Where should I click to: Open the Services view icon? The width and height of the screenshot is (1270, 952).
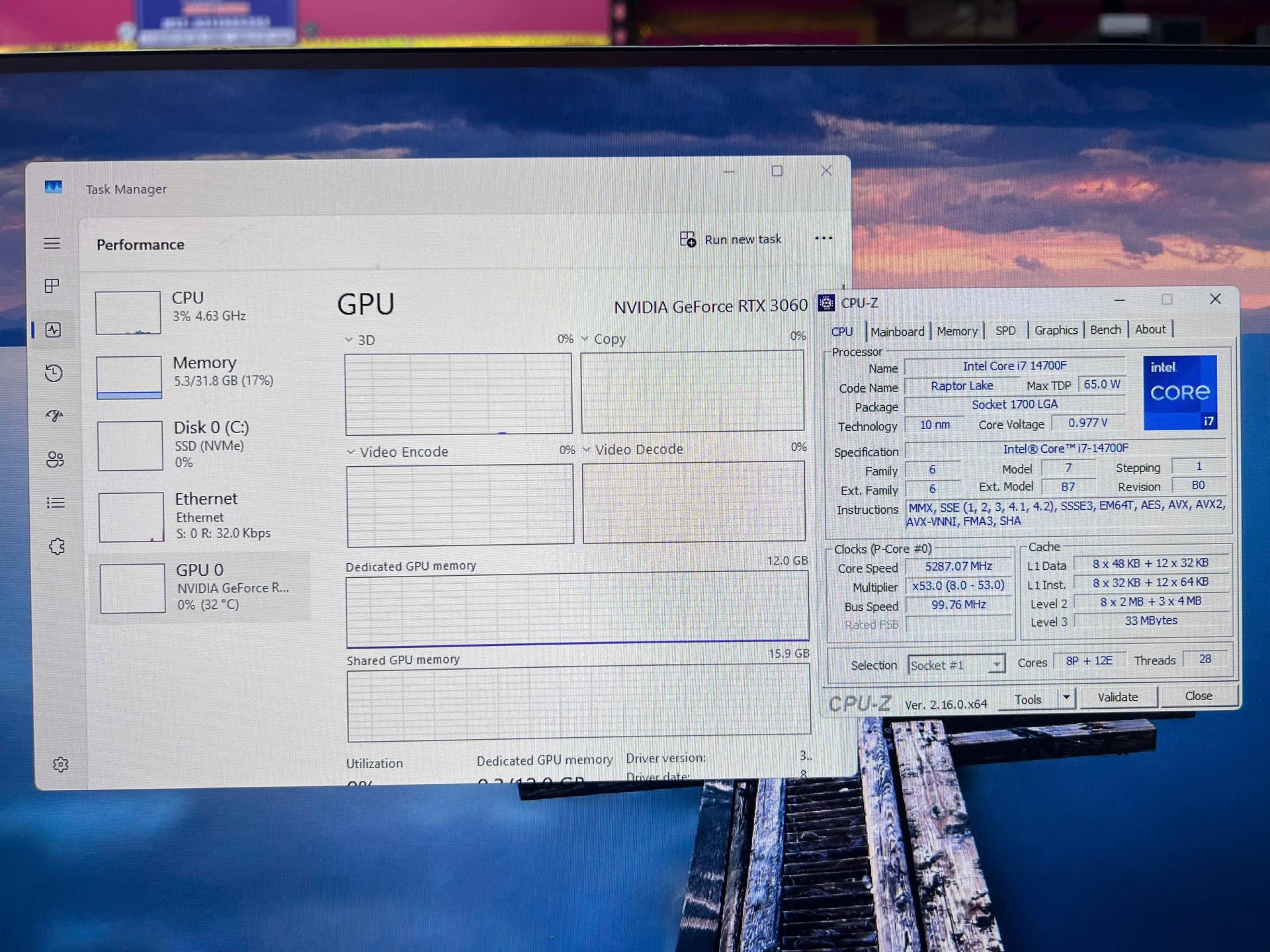[56, 547]
